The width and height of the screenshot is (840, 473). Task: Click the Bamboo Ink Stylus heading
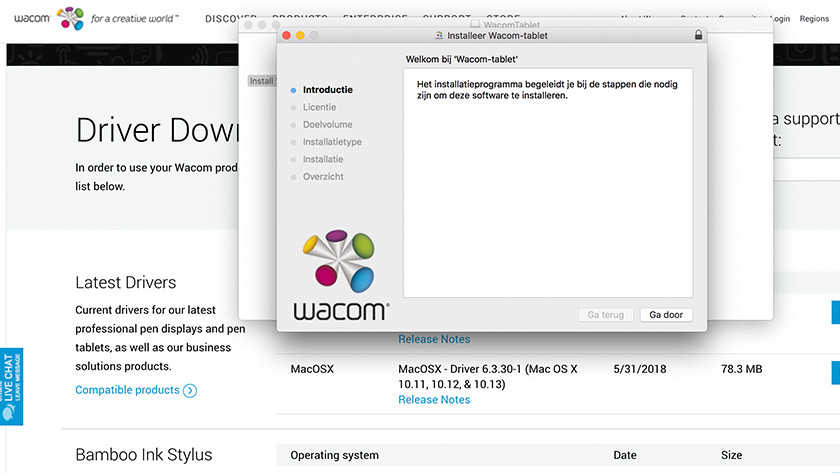click(144, 455)
